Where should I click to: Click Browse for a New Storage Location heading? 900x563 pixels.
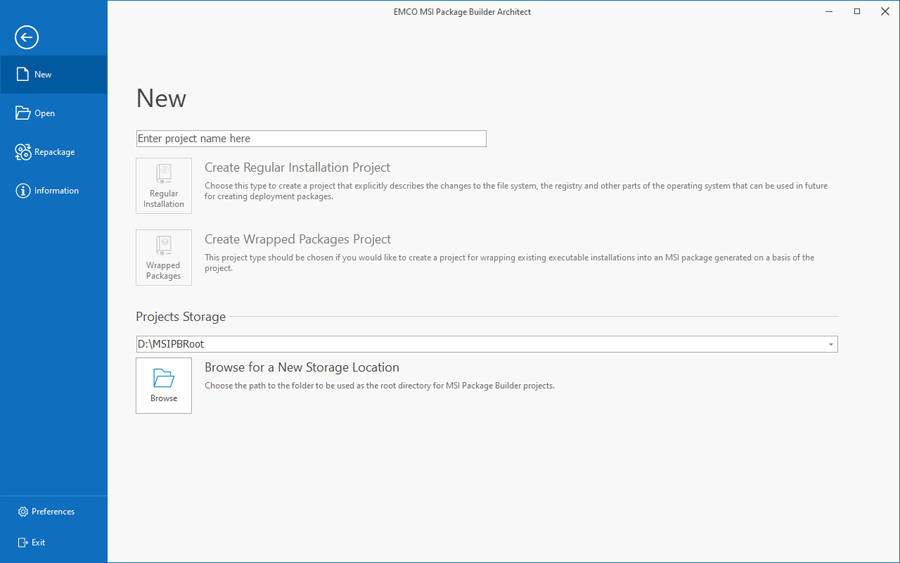pos(302,367)
